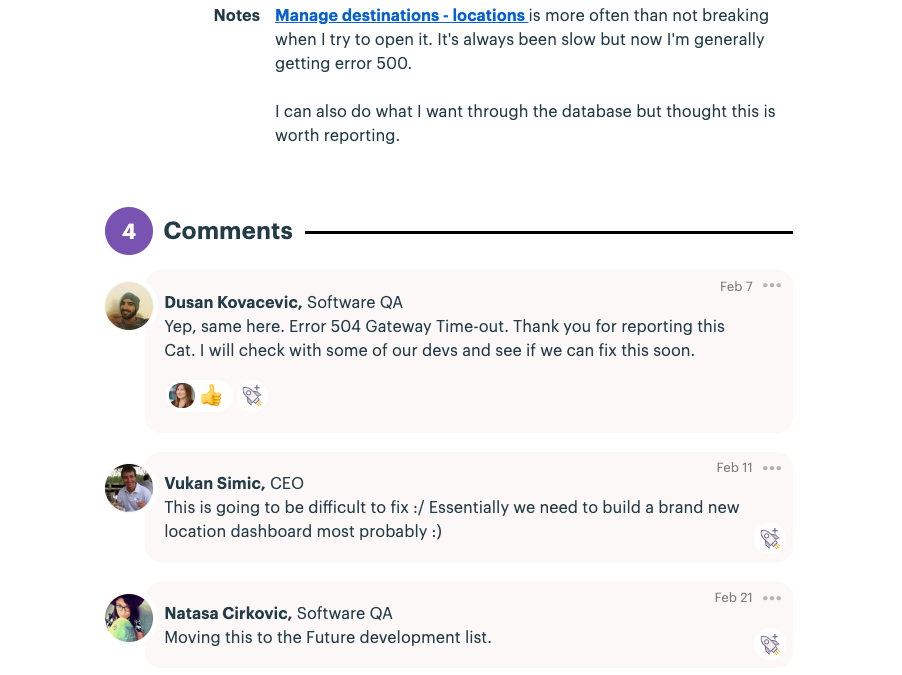Click the thumbs-up boost on Dusan's comment

click(x=212, y=395)
